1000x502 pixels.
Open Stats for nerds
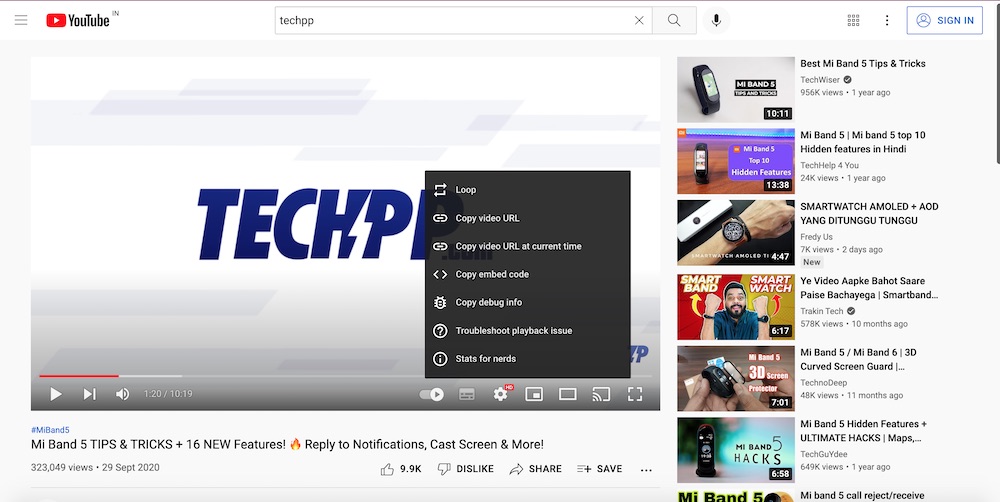(527, 358)
